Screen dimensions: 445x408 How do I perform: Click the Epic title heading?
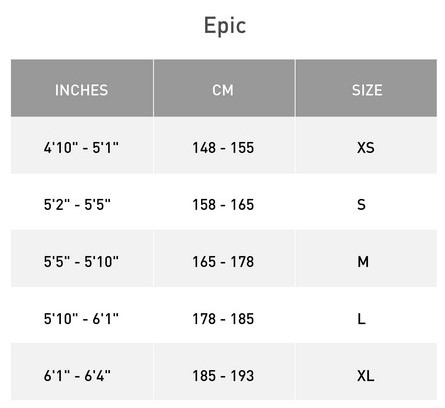pyautogui.click(x=225, y=26)
